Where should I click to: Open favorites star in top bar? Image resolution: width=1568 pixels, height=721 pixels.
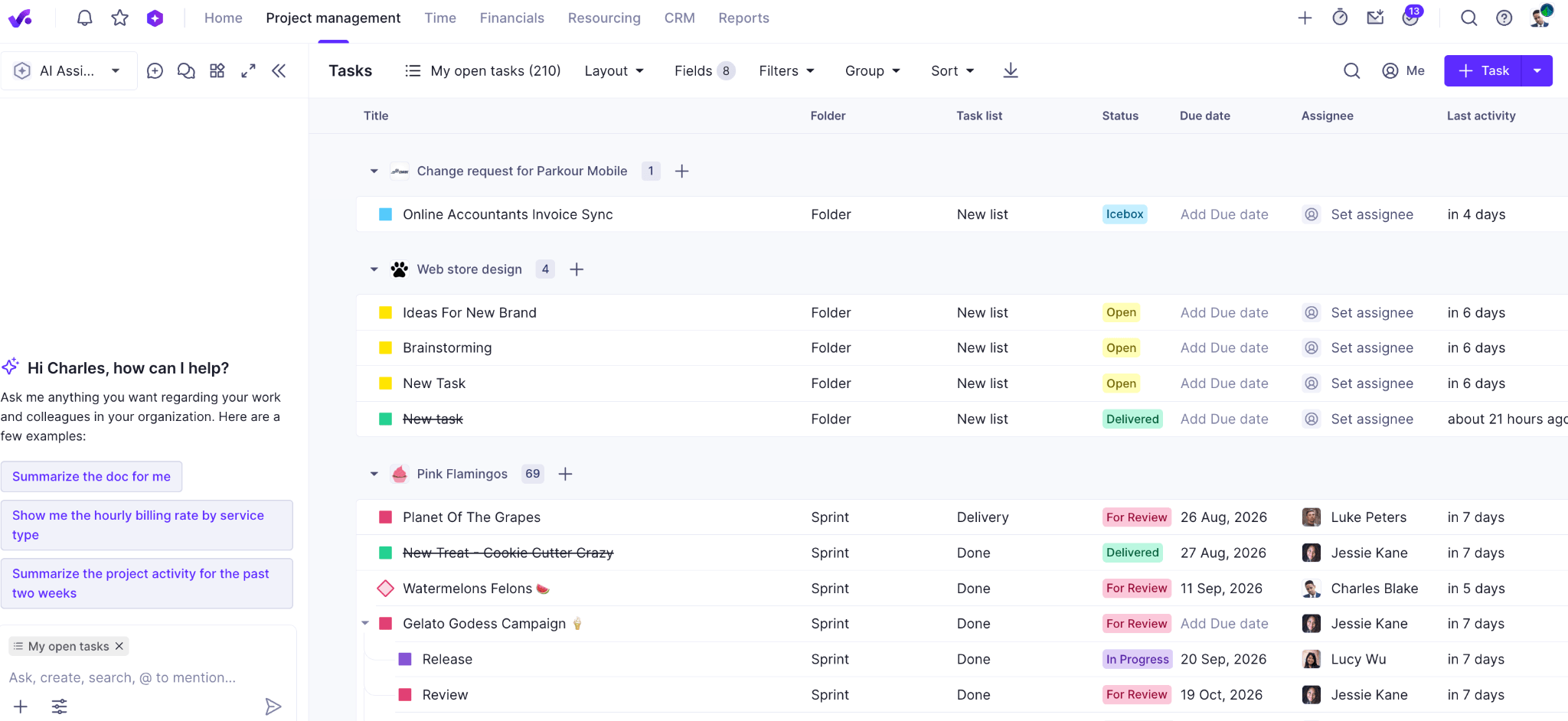[120, 18]
